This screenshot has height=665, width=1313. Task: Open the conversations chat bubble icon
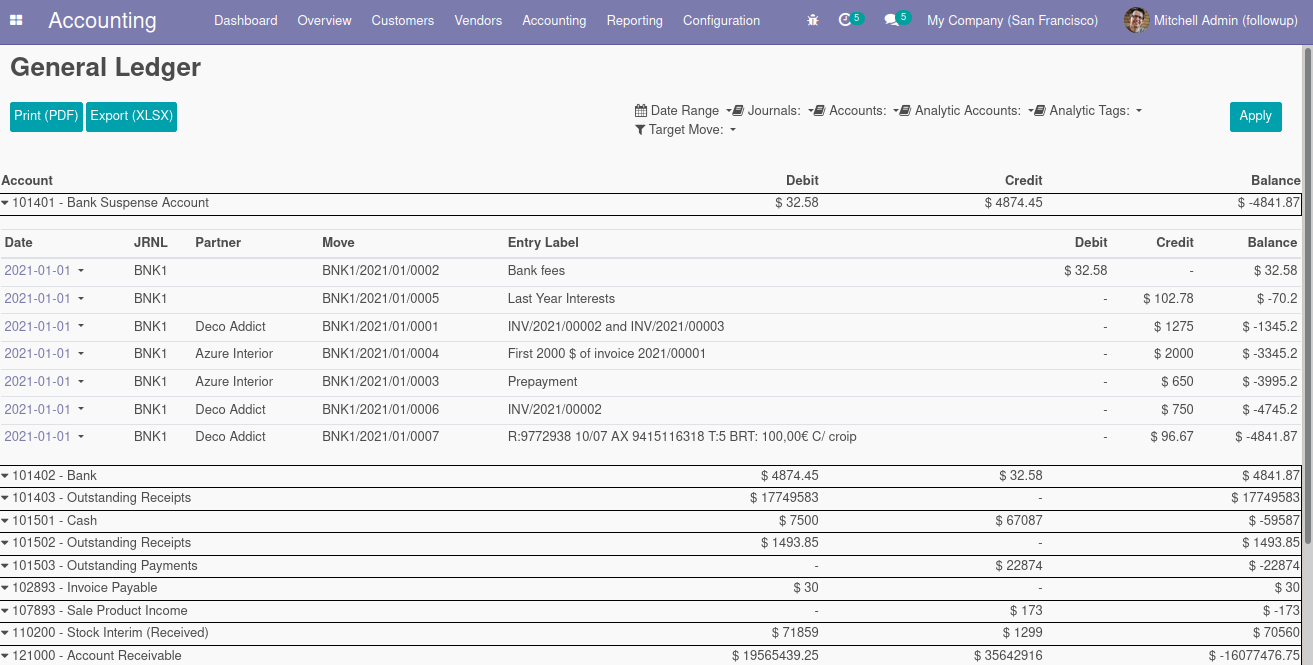point(892,20)
